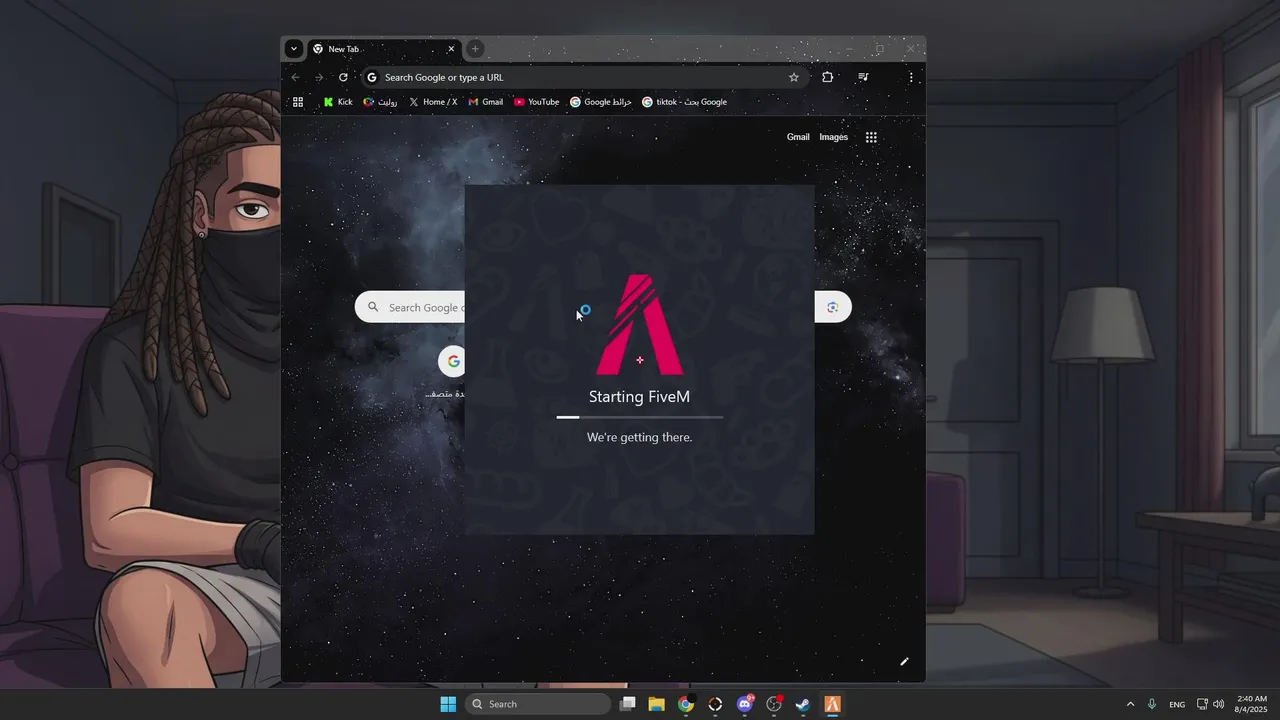The image size is (1280, 720).
Task: Close the New Tab tab
Action: click(451, 49)
